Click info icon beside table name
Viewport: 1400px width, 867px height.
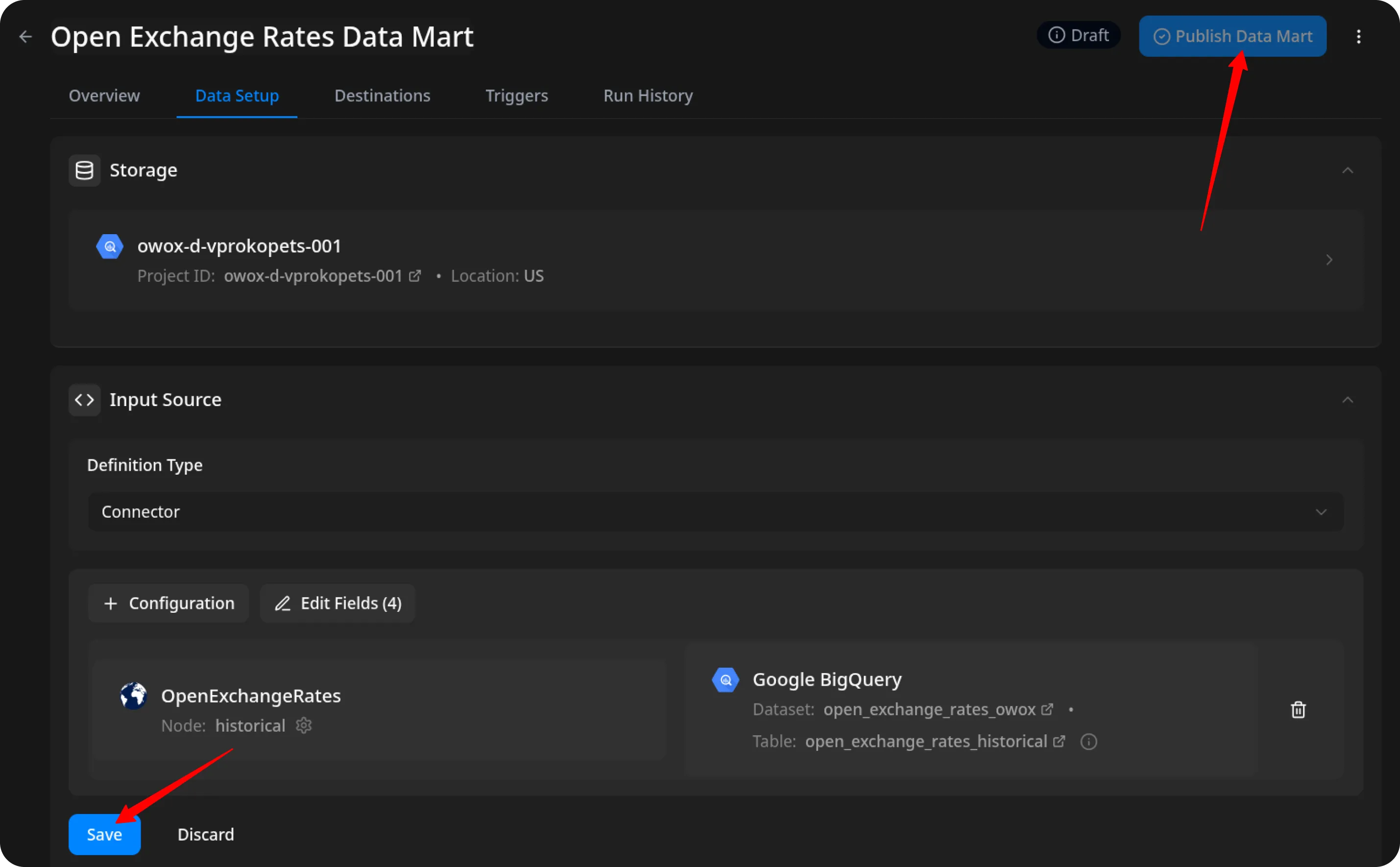click(x=1088, y=742)
